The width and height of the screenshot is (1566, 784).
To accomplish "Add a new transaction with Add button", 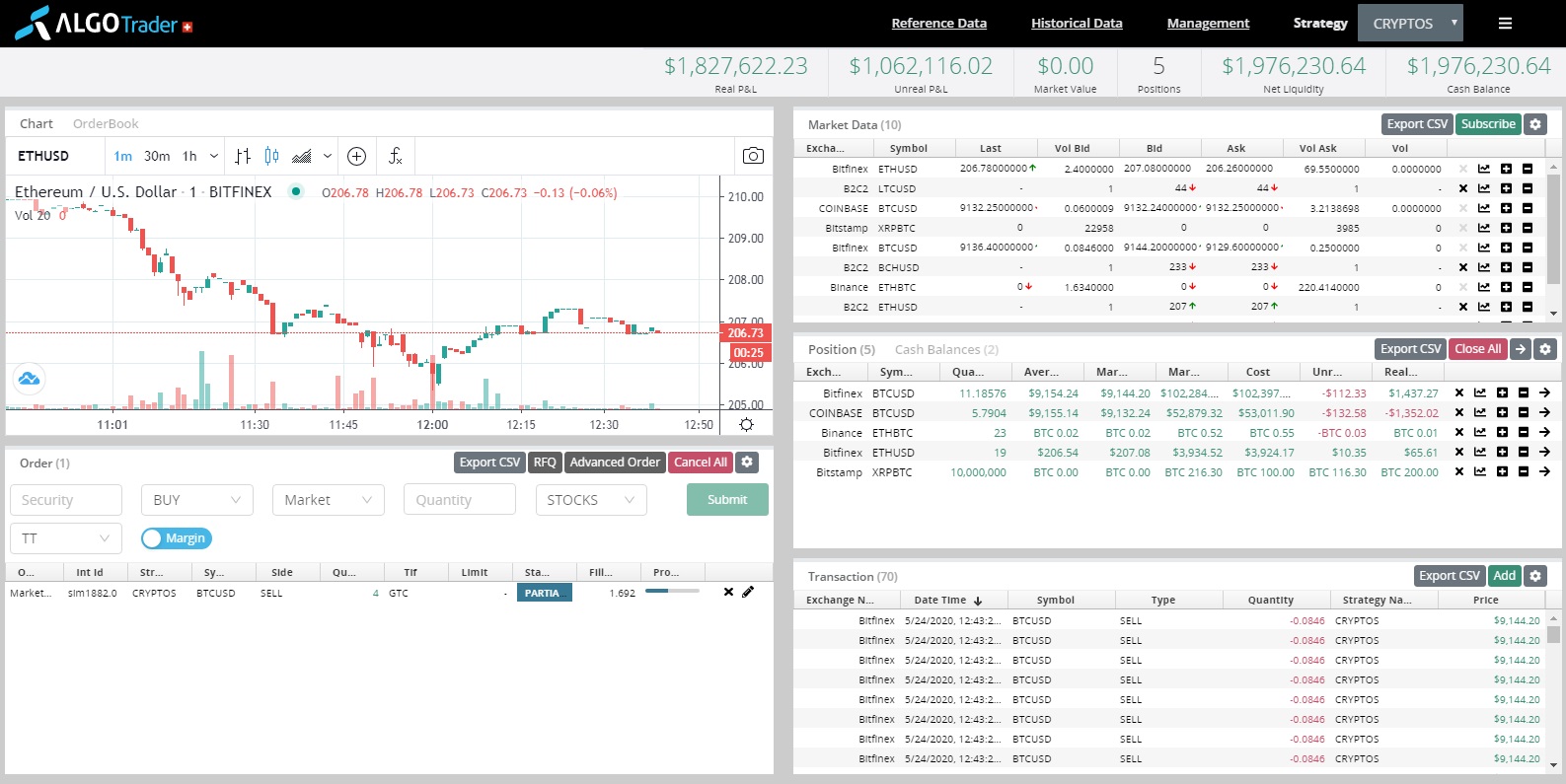I will 1505,576.
